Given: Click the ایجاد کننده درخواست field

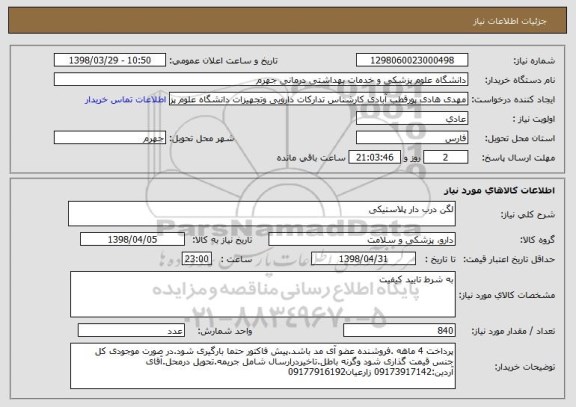Looking at the screenshot, I should point(318,99).
